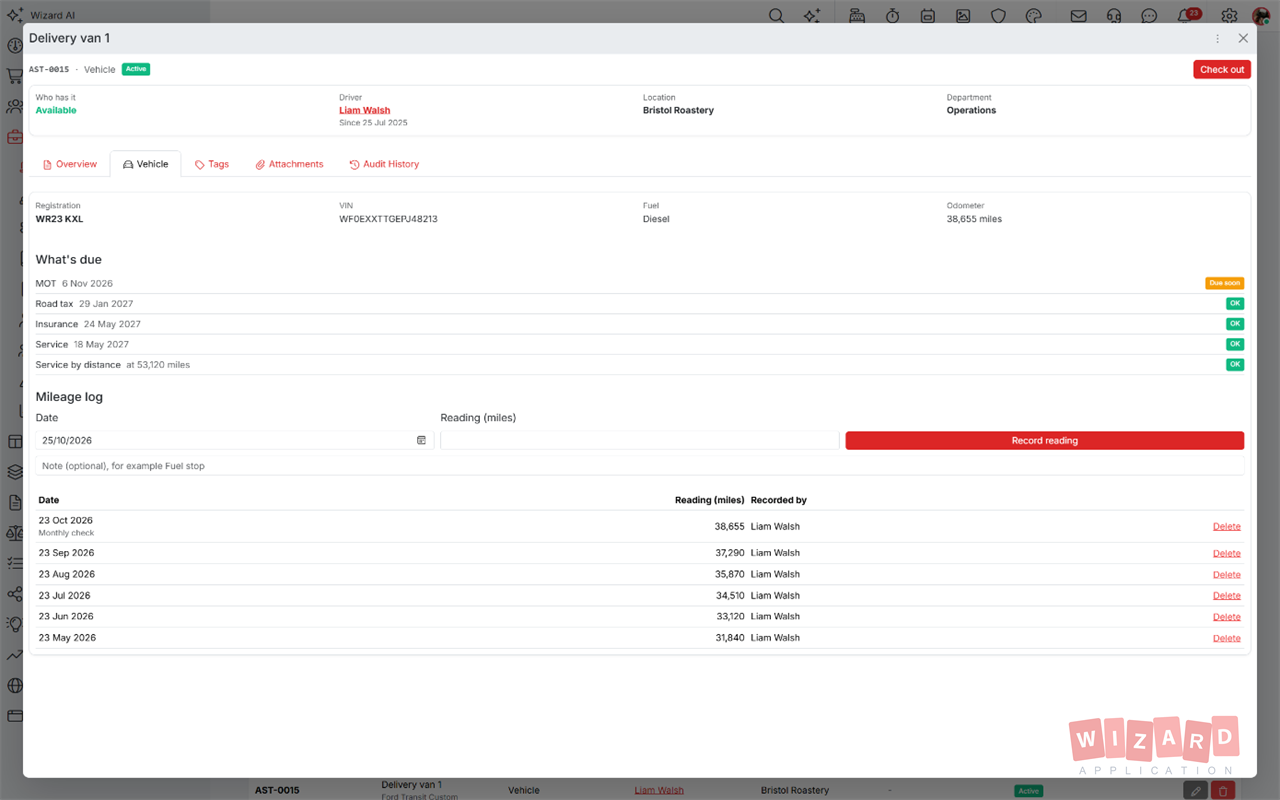Screen dimensions: 1280x800
Task: Focus the Date field showing 25/10/2026
Action: click(x=235, y=440)
